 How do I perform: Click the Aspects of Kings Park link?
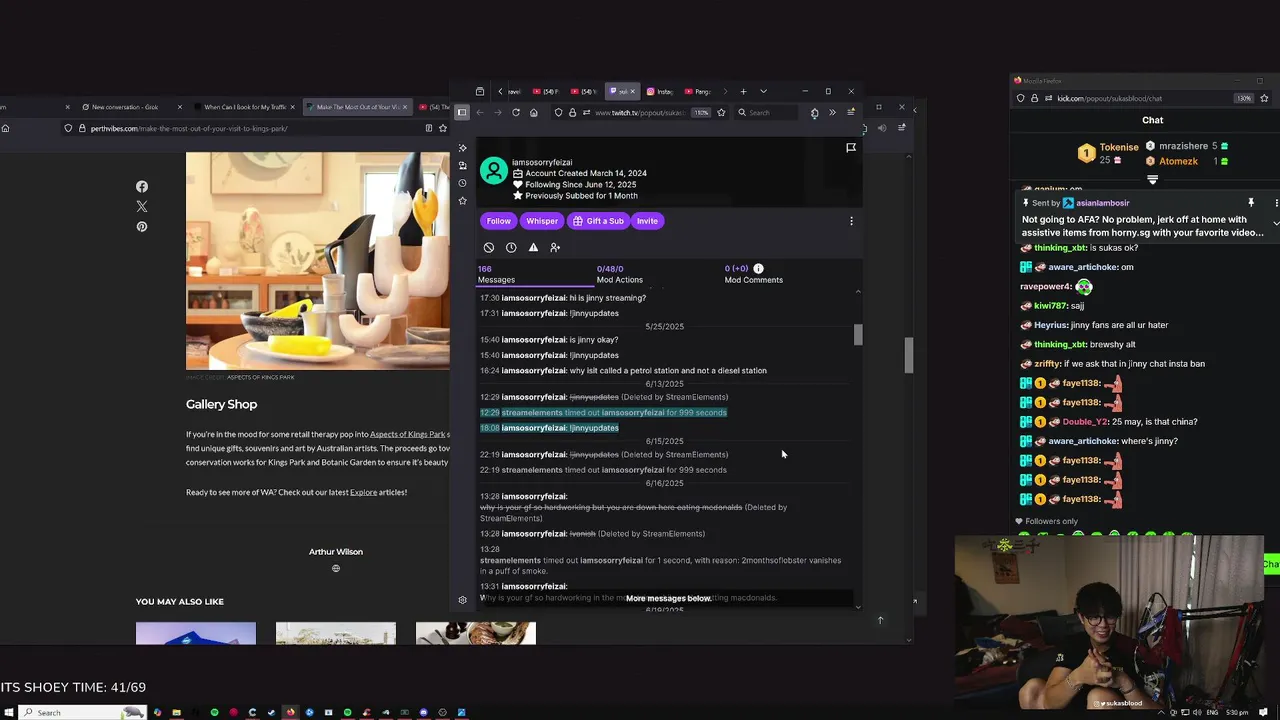point(408,434)
